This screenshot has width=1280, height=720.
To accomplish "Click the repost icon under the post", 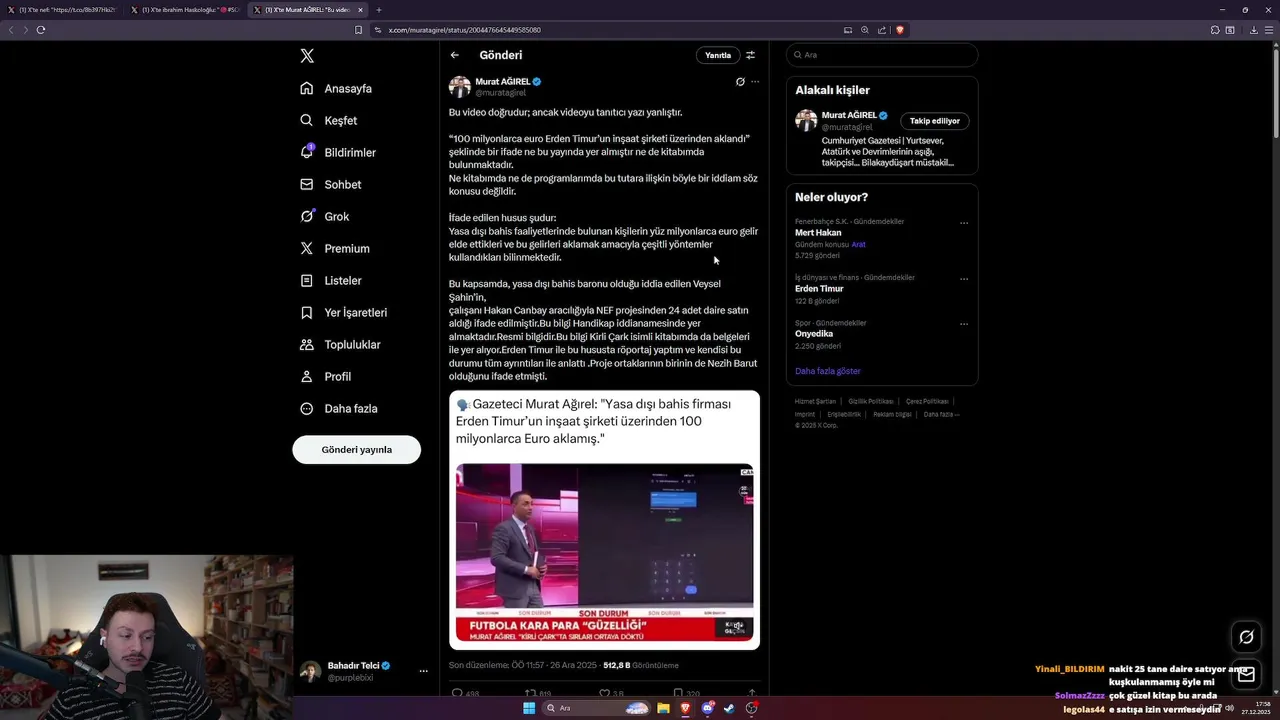I will click(x=530, y=692).
